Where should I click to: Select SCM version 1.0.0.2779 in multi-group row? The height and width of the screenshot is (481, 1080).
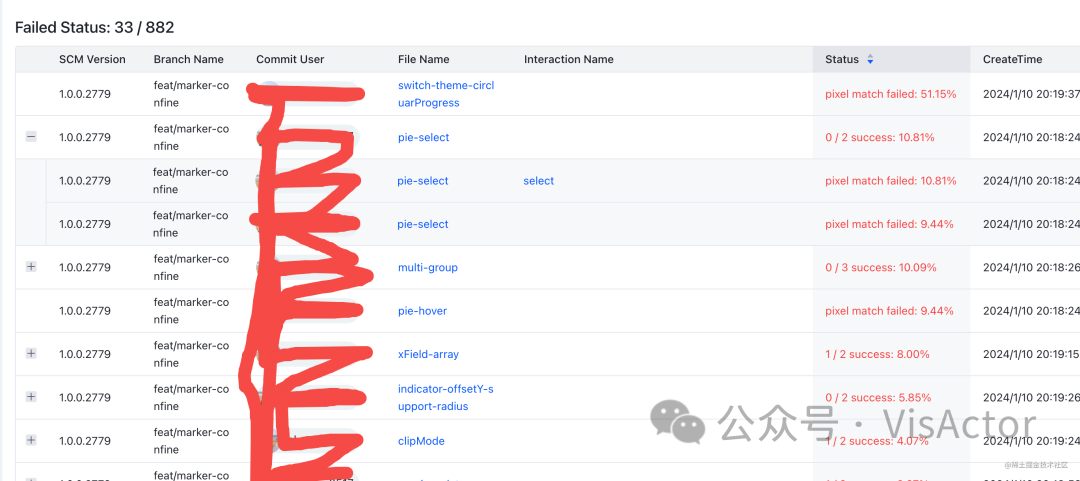(x=85, y=267)
